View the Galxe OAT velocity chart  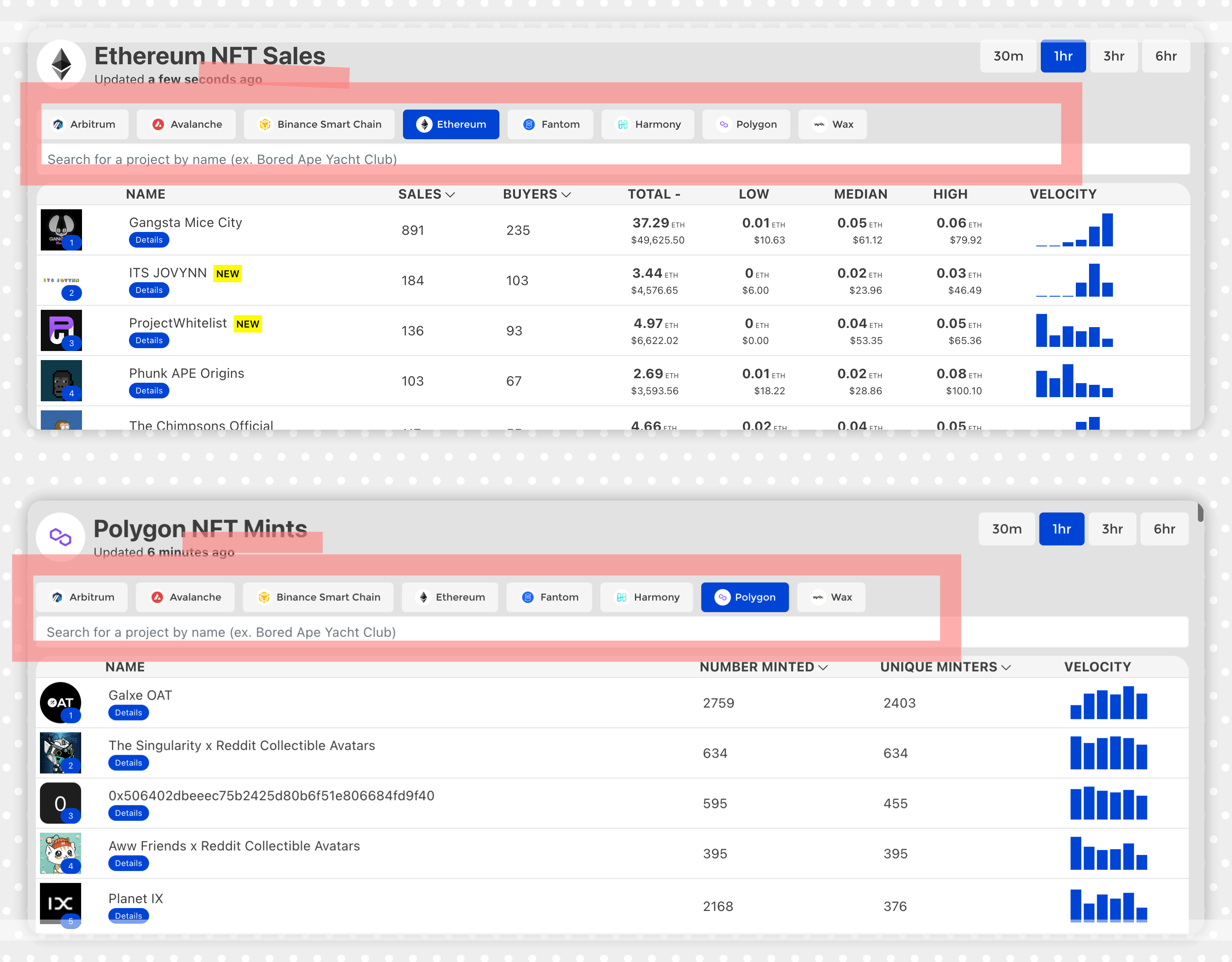1108,702
